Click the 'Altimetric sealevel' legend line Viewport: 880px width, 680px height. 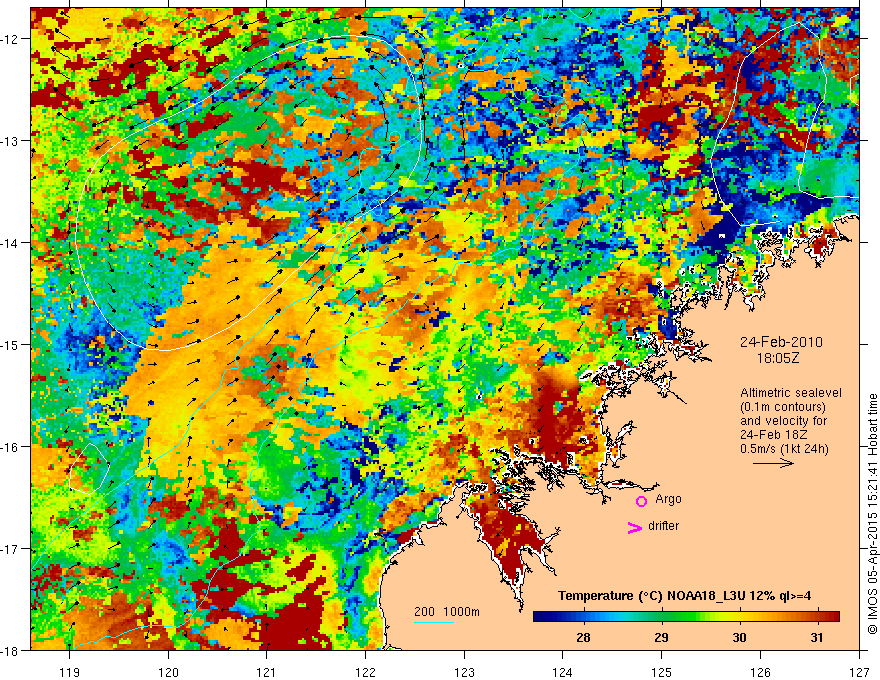click(x=791, y=393)
